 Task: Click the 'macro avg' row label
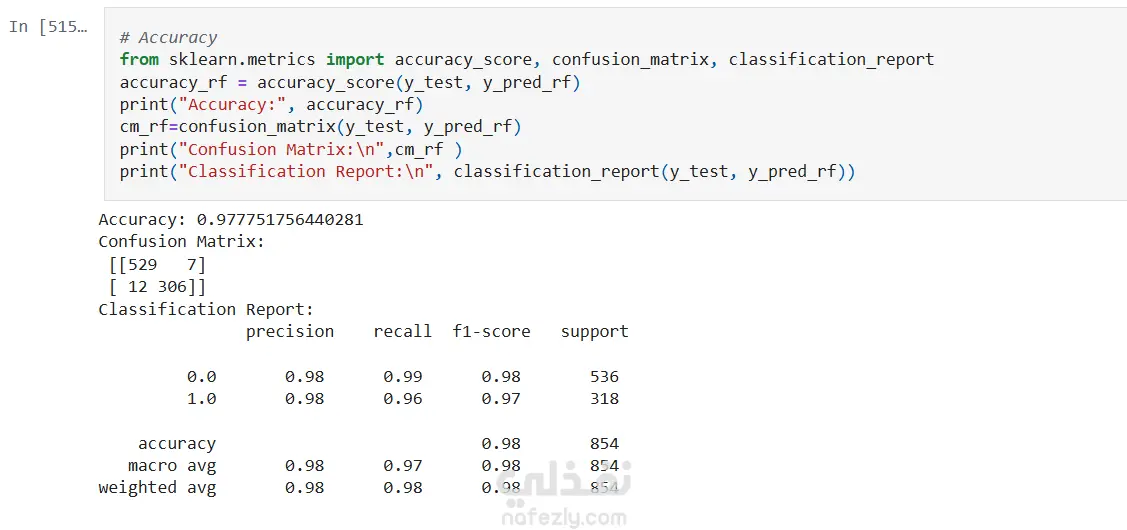click(172, 465)
